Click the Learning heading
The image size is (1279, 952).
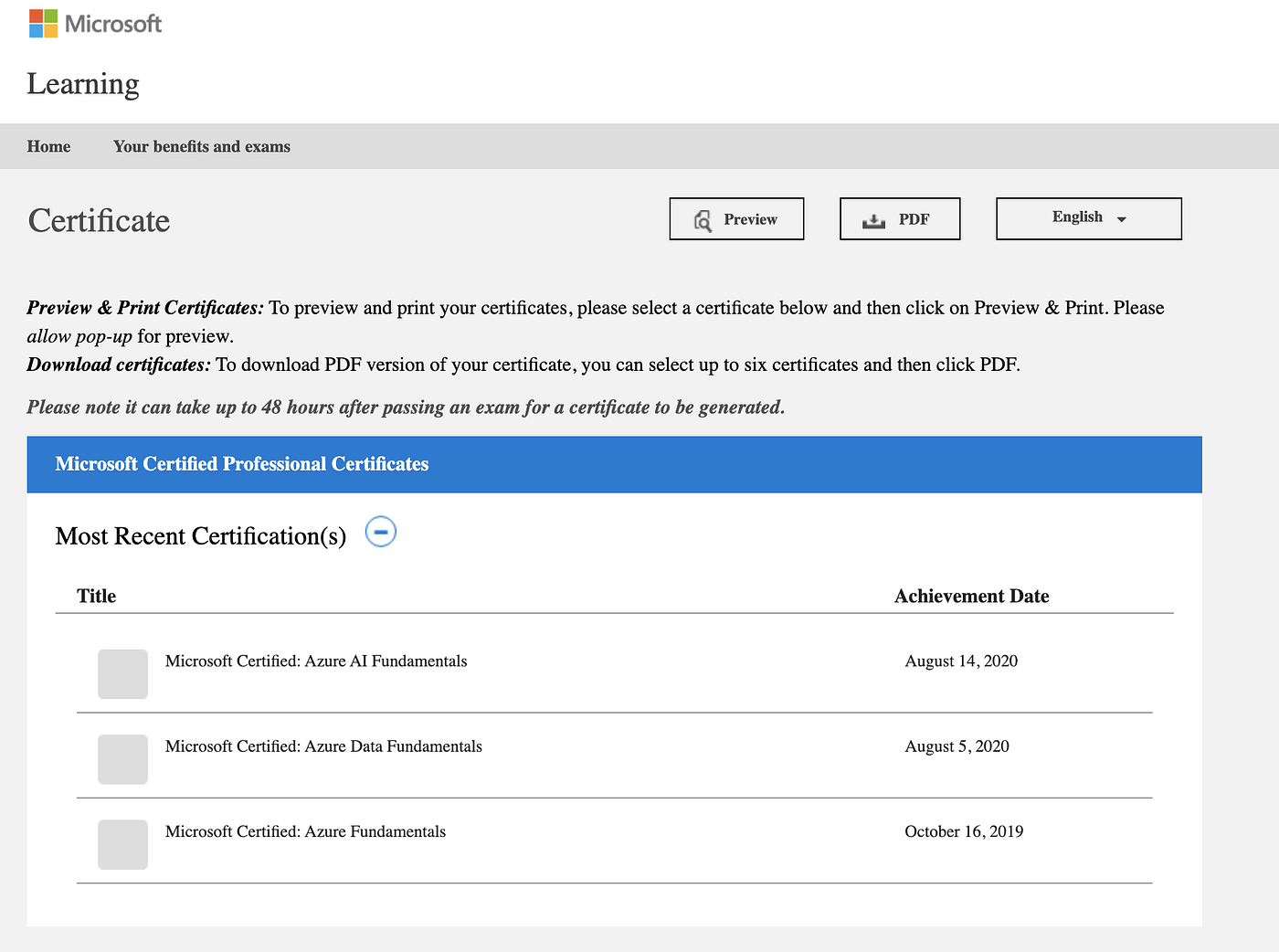pos(83,83)
